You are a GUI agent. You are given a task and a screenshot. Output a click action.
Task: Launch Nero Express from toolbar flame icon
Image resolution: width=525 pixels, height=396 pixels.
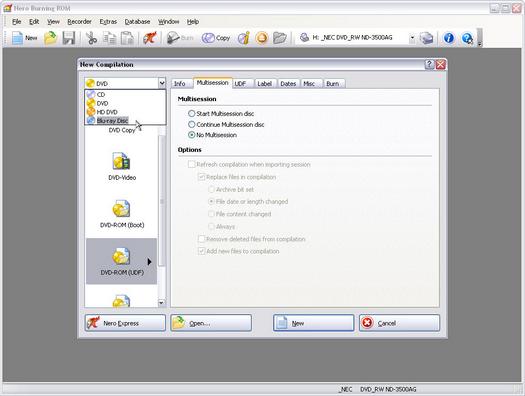[x=150, y=38]
